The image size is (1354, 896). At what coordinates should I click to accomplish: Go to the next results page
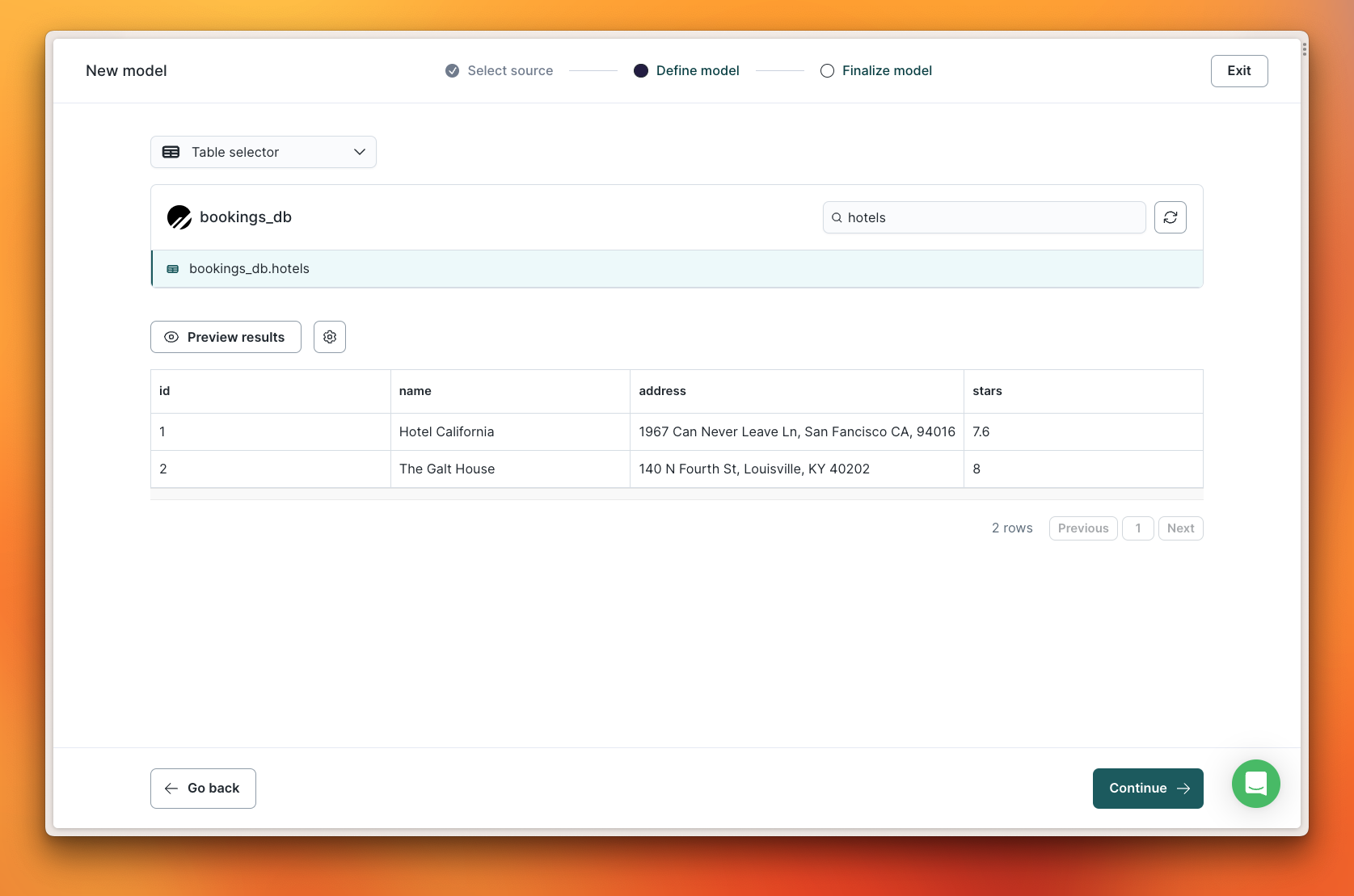click(x=1180, y=528)
